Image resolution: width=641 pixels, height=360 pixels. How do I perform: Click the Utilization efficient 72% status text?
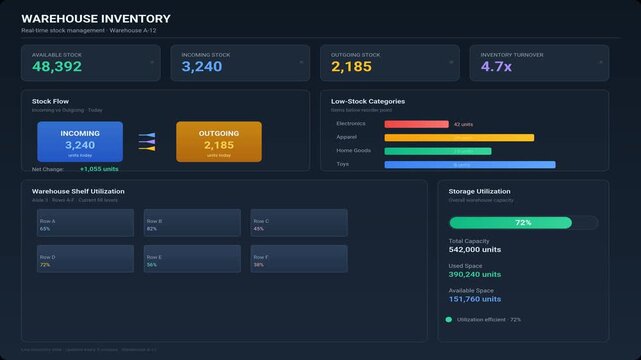[489, 320]
